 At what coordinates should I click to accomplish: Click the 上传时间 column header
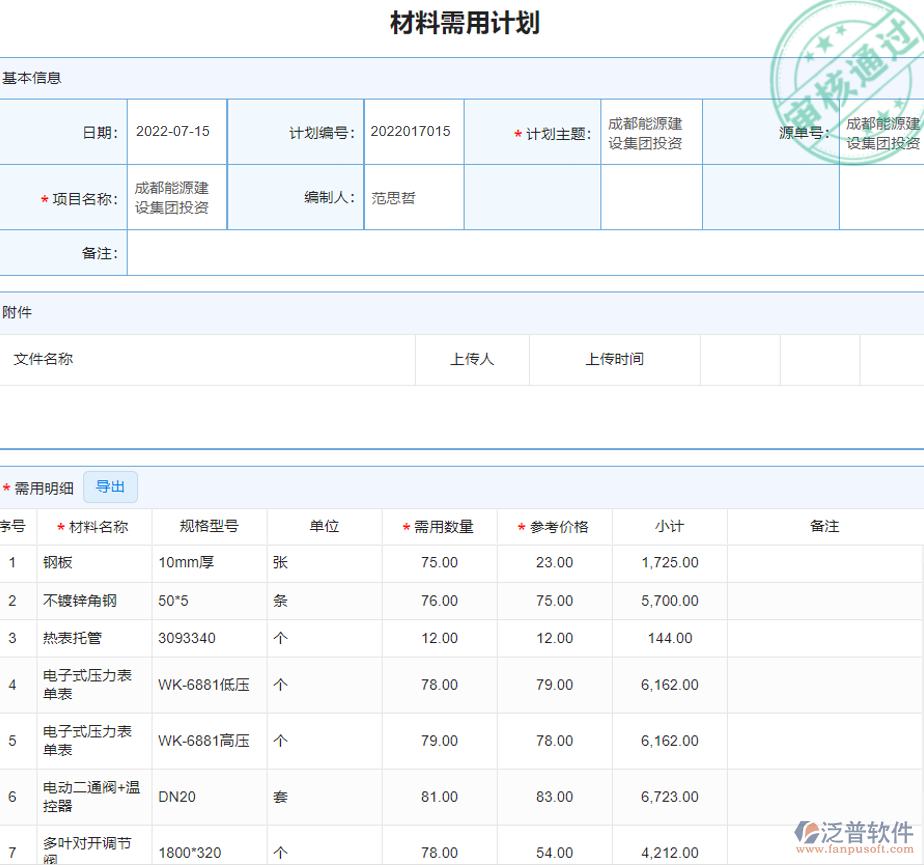(x=615, y=359)
